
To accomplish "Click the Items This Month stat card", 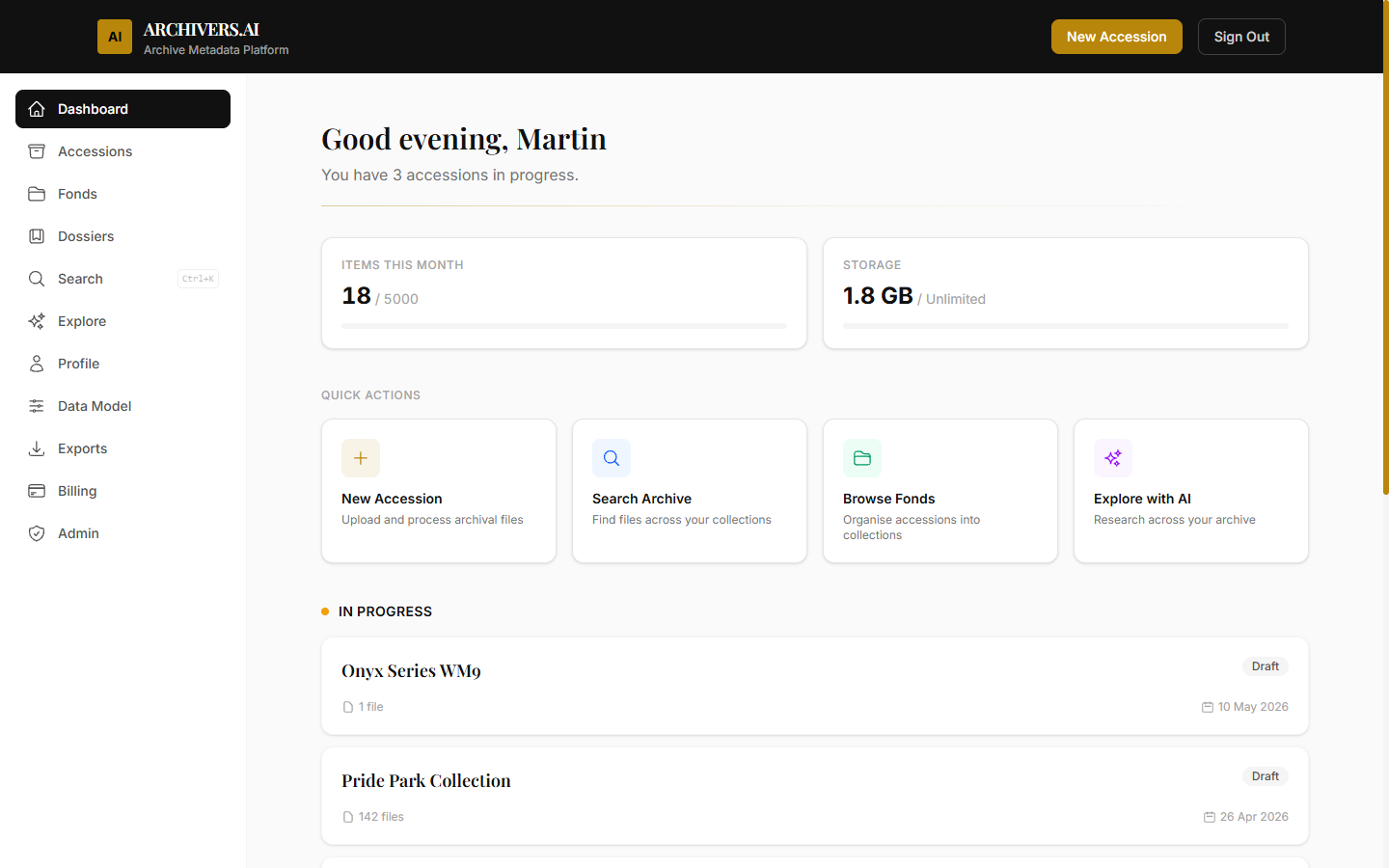I will [x=564, y=293].
